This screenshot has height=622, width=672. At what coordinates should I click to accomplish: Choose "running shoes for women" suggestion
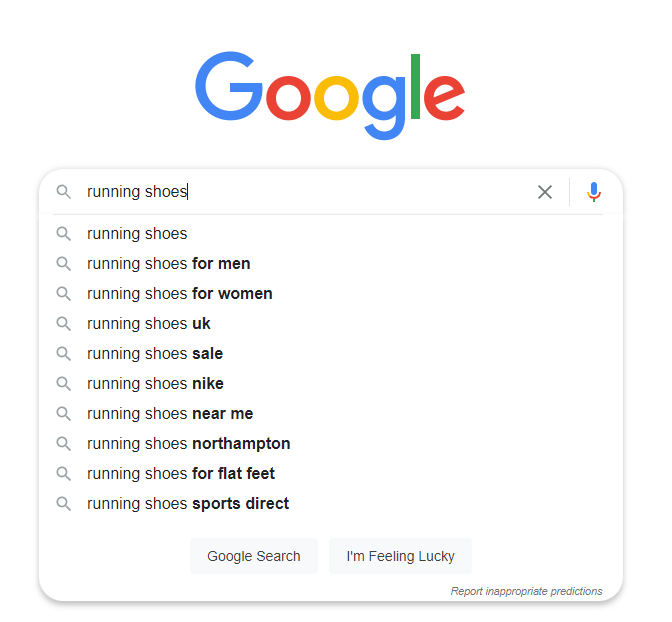point(180,294)
